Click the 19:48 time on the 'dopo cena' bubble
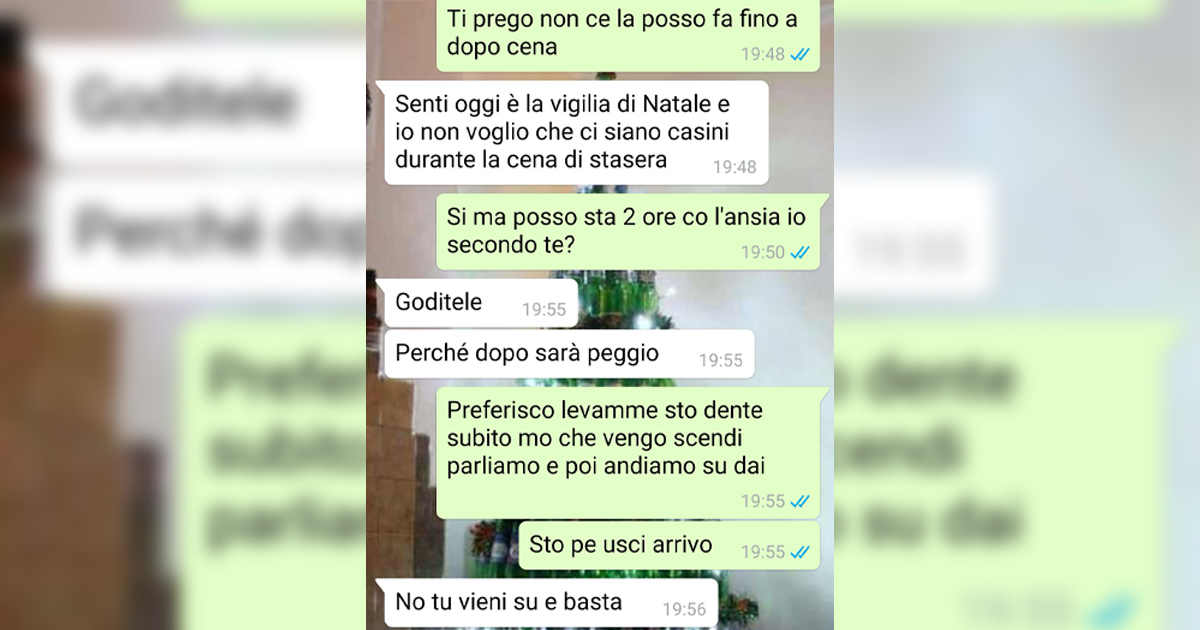This screenshot has height=630, width=1200. click(x=763, y=55)
